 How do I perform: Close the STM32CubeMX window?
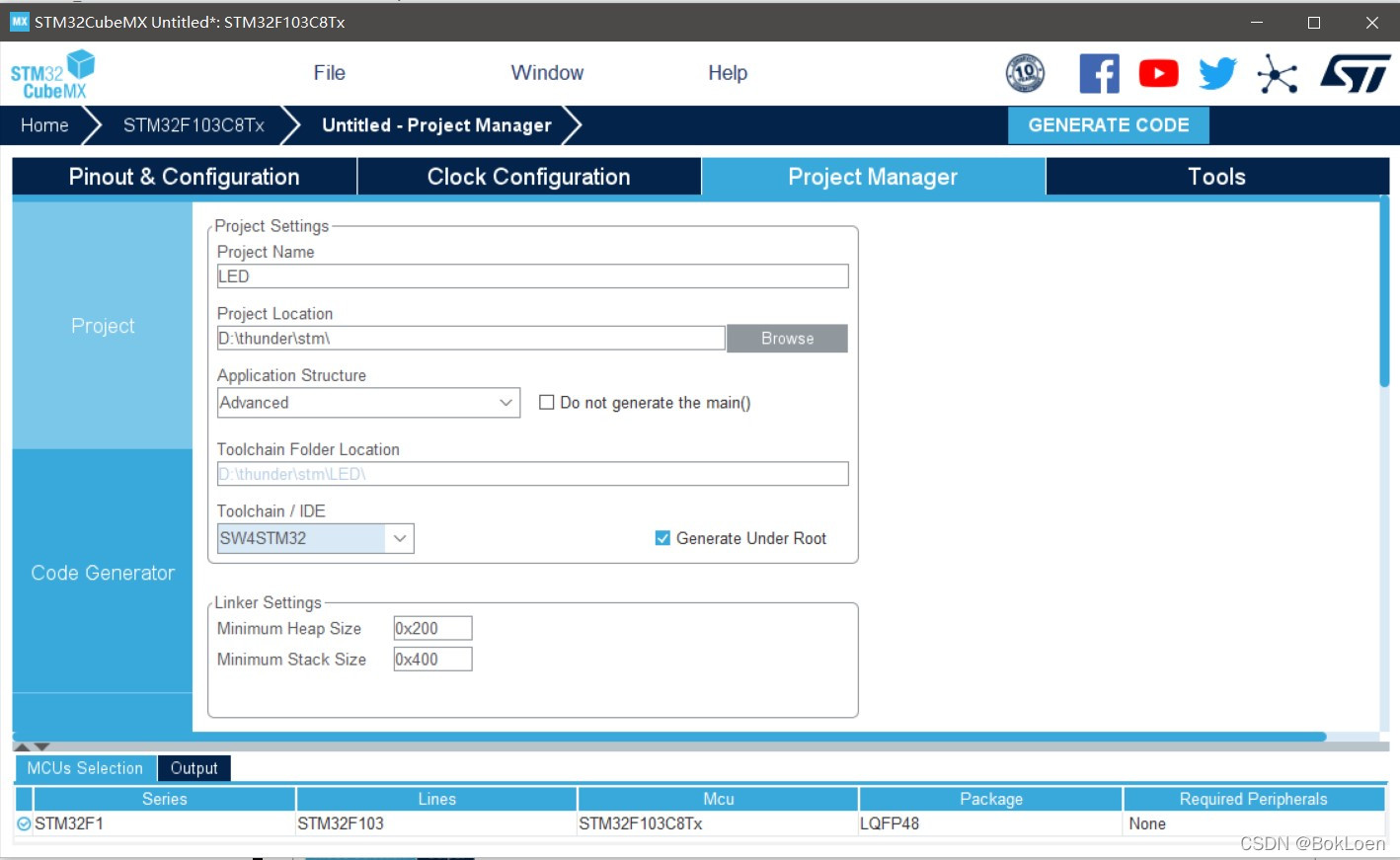pyautogui.click(x=1371, y=22)
